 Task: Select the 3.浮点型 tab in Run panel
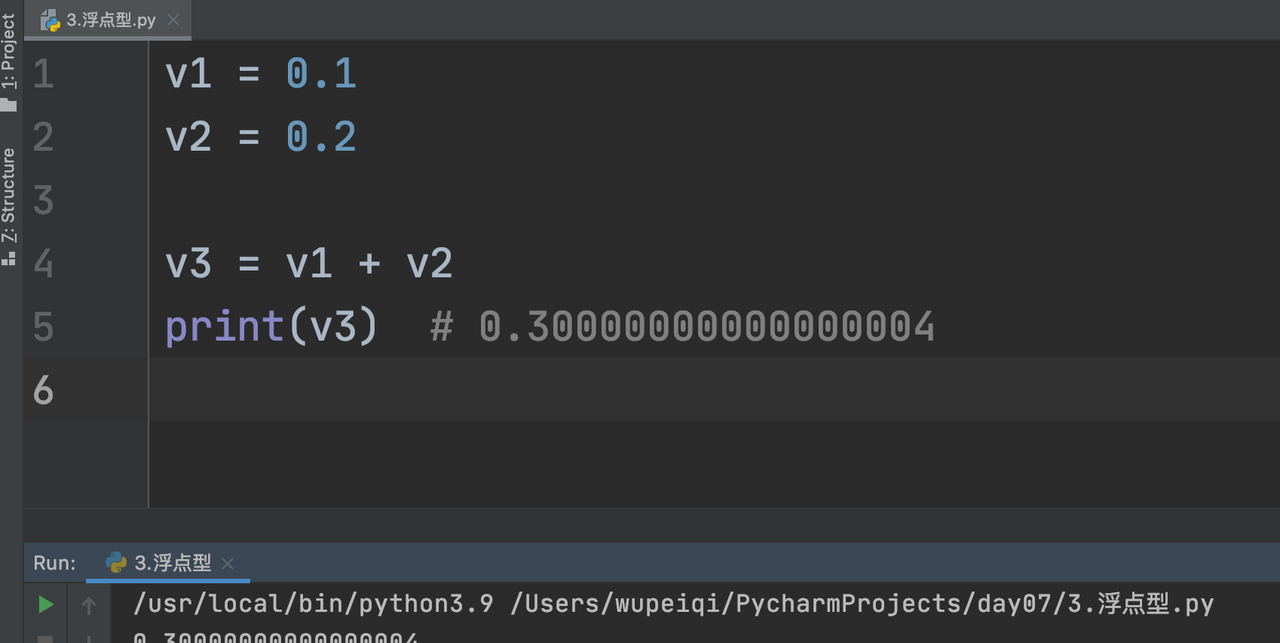point(173,563)
